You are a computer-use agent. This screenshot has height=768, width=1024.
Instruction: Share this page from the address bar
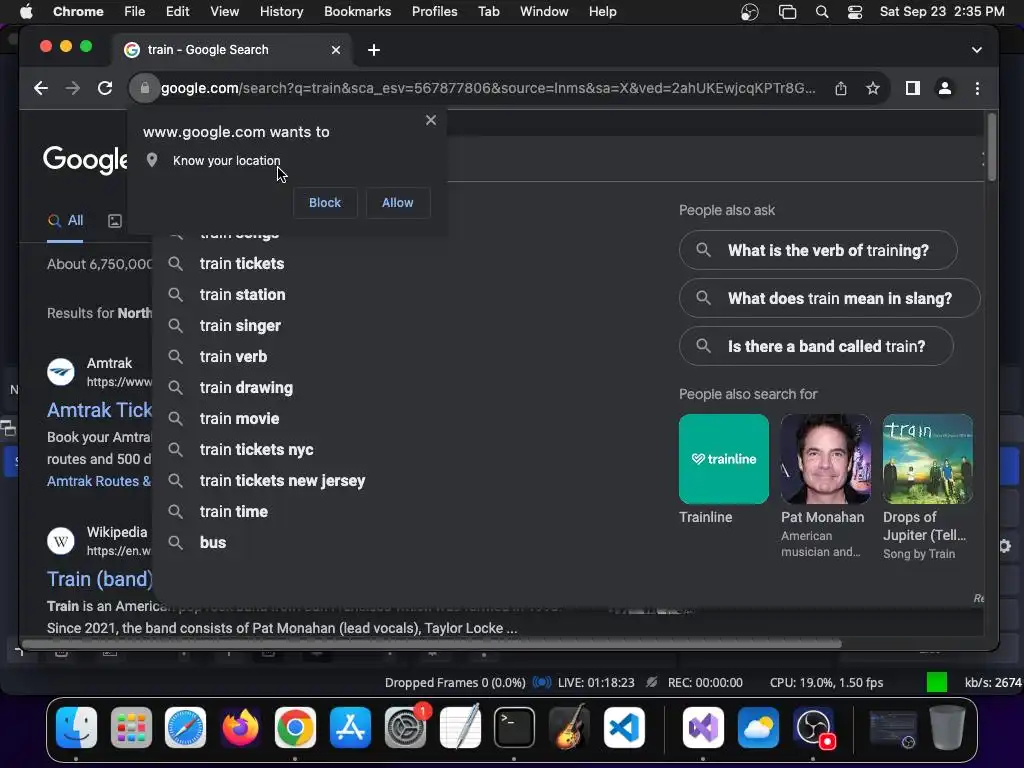coord(840,88)
